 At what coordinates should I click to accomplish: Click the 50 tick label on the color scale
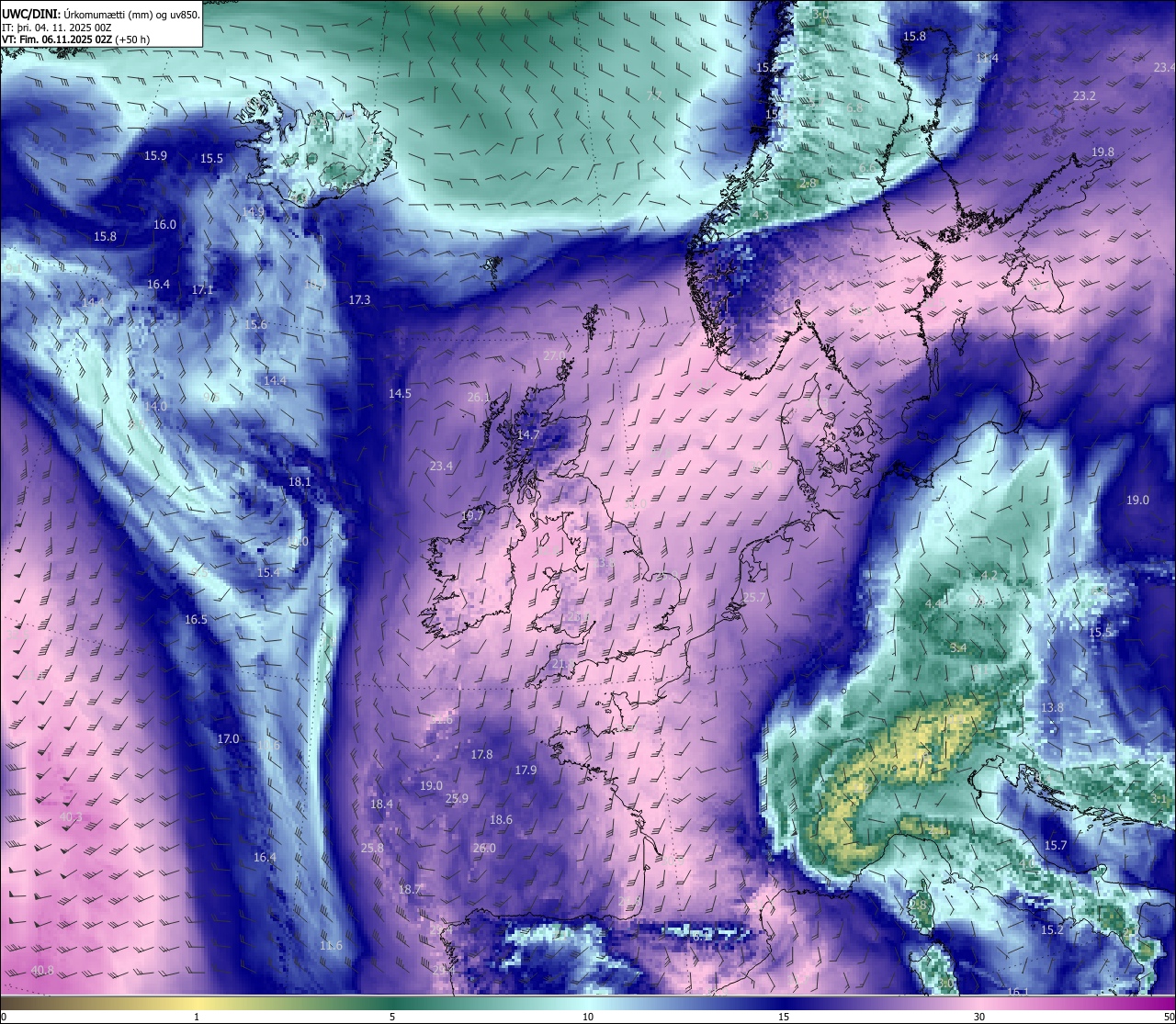[x=1169, y=1017]
